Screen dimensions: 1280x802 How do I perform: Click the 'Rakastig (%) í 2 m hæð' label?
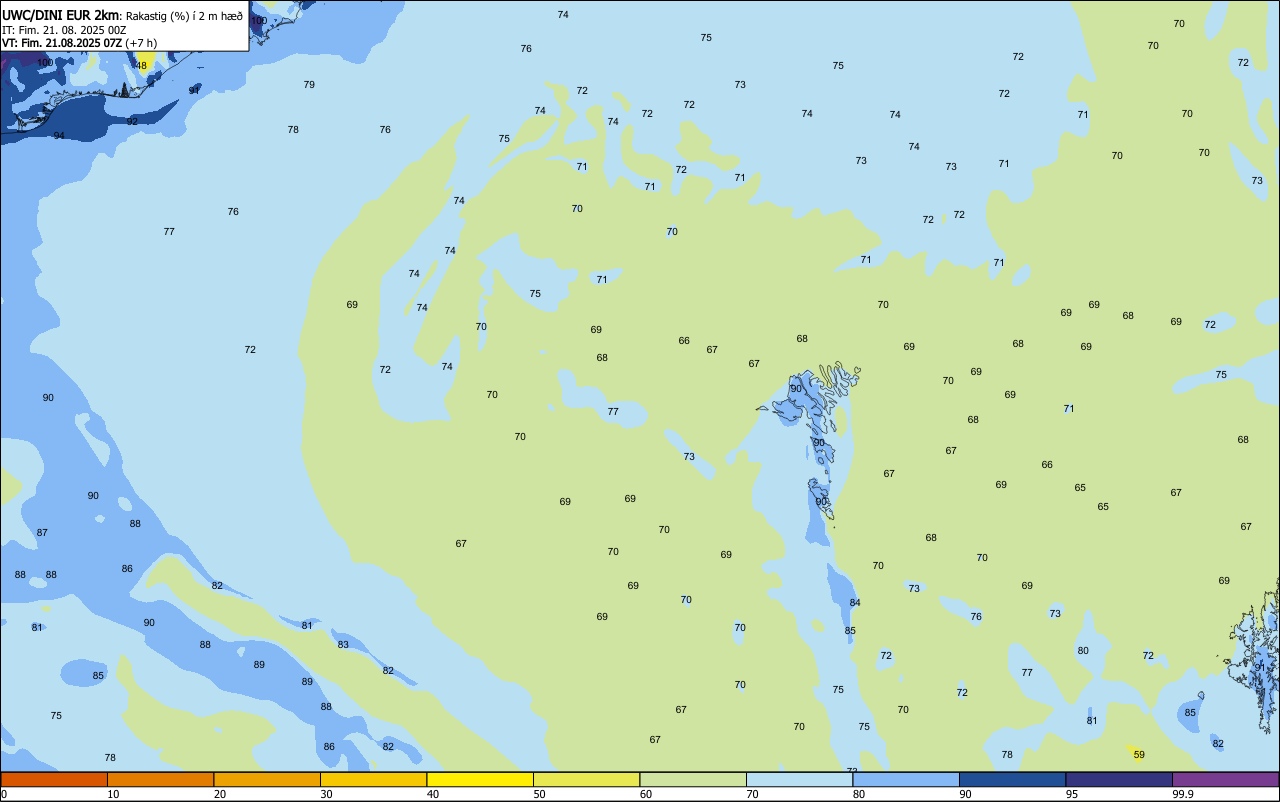tap(184, 16)
